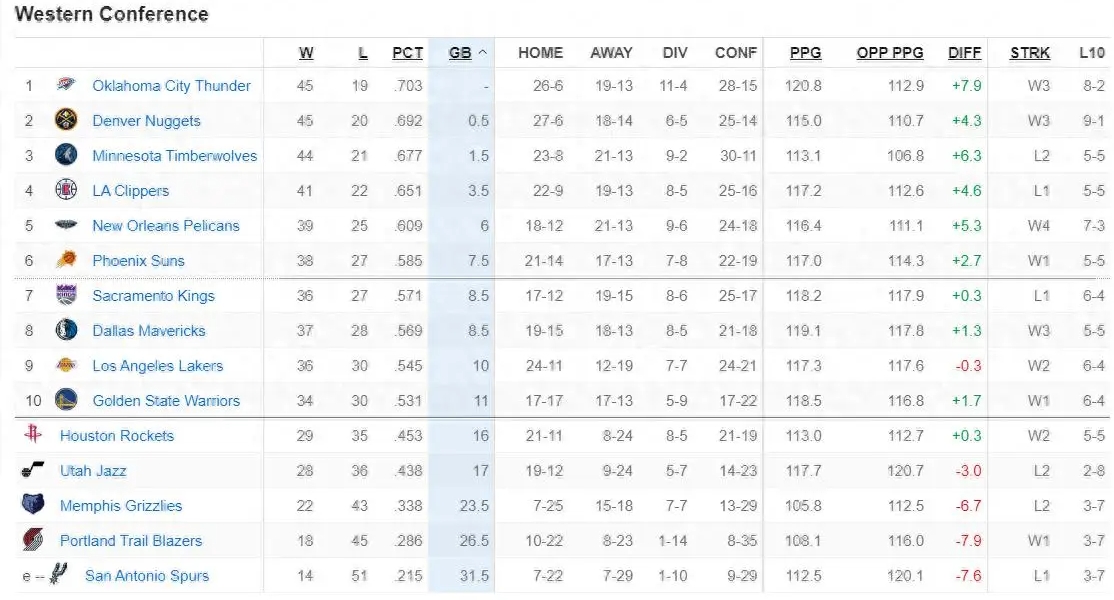Open the Dallas Mavericks team link
The width and height of the screenshot is (1114, 600).
[148, 331]
